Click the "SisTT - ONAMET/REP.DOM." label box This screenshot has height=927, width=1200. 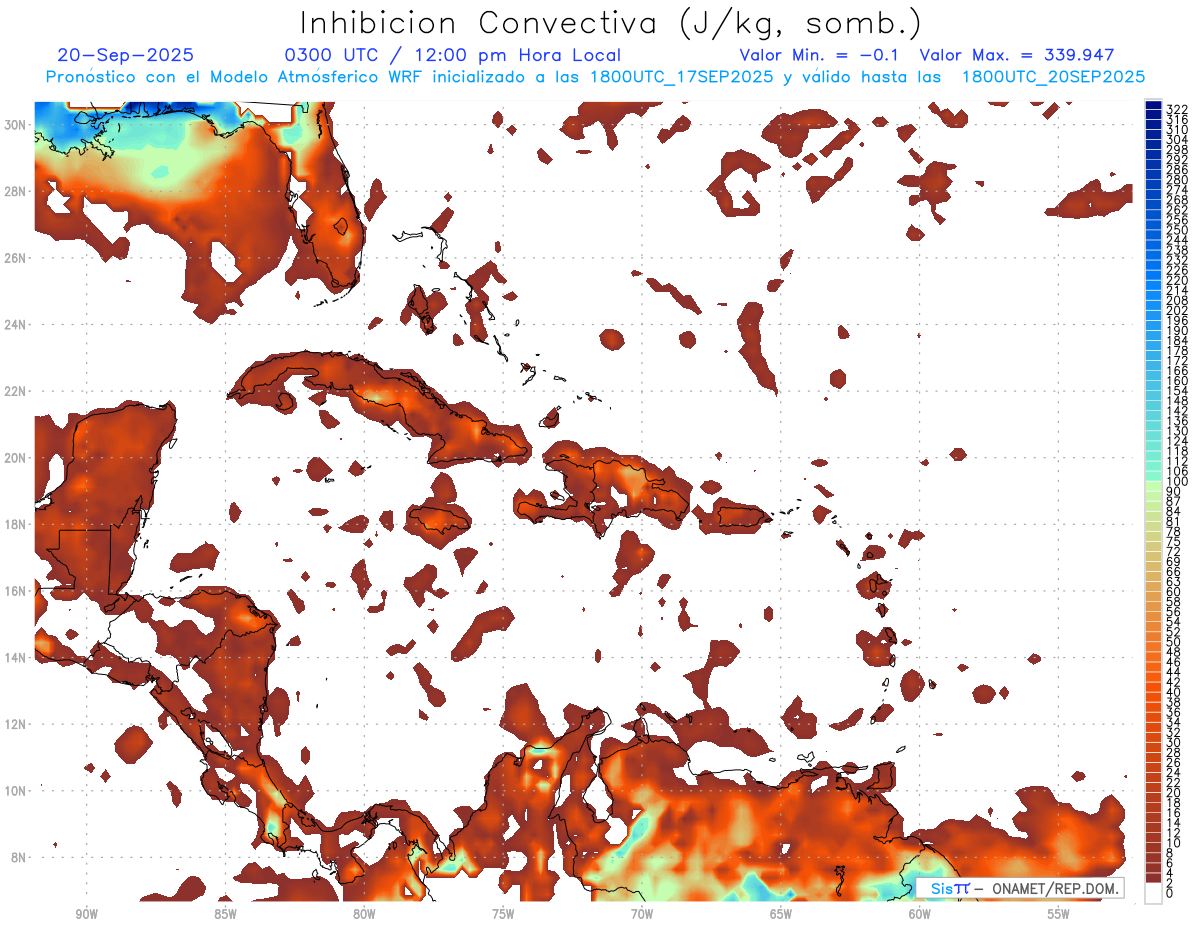1020,888
